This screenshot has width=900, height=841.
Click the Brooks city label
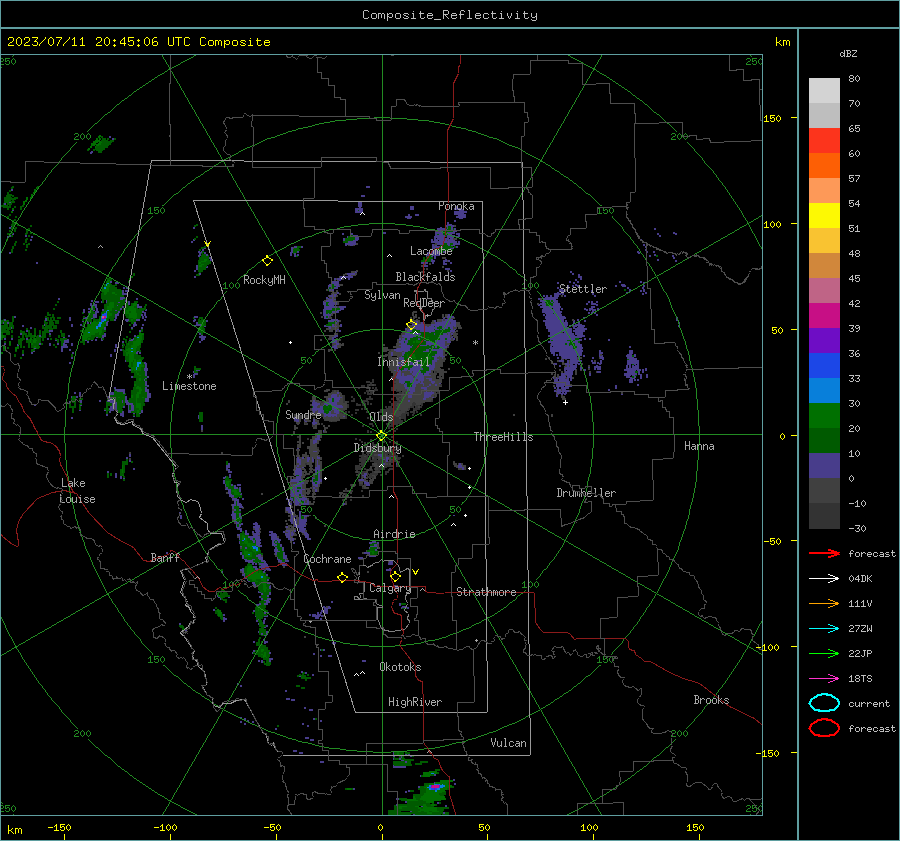[x=711, y=700]
